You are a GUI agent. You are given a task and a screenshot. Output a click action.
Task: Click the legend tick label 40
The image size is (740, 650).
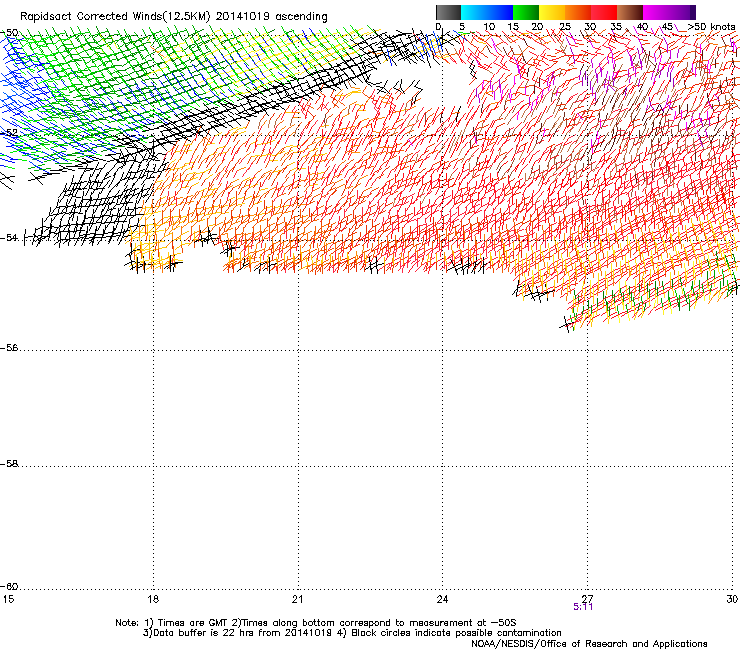642,26
